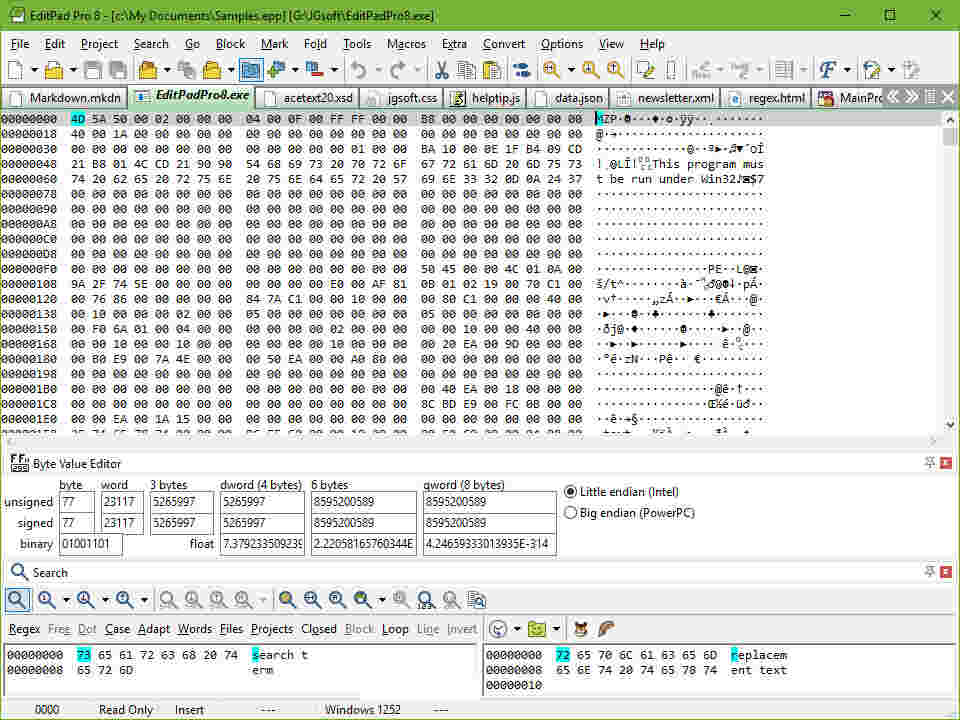Click the Font style F icon
960x720 pixels.
(827, 70)
